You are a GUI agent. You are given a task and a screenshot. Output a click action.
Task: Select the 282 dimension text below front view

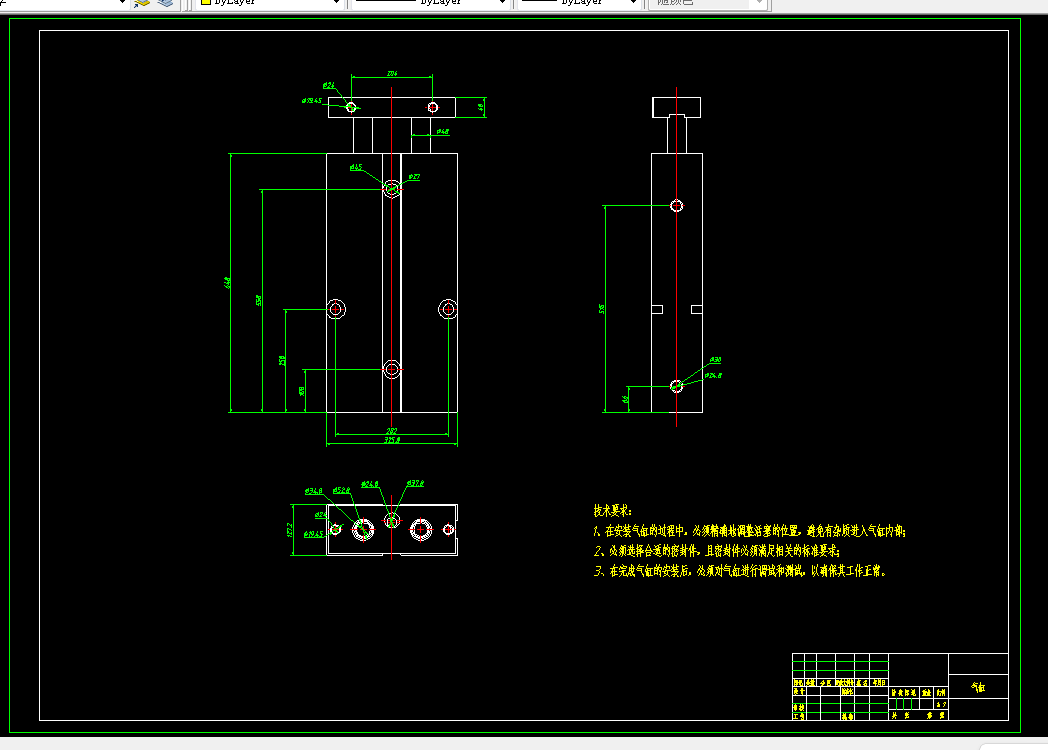[x=392, y=431]
